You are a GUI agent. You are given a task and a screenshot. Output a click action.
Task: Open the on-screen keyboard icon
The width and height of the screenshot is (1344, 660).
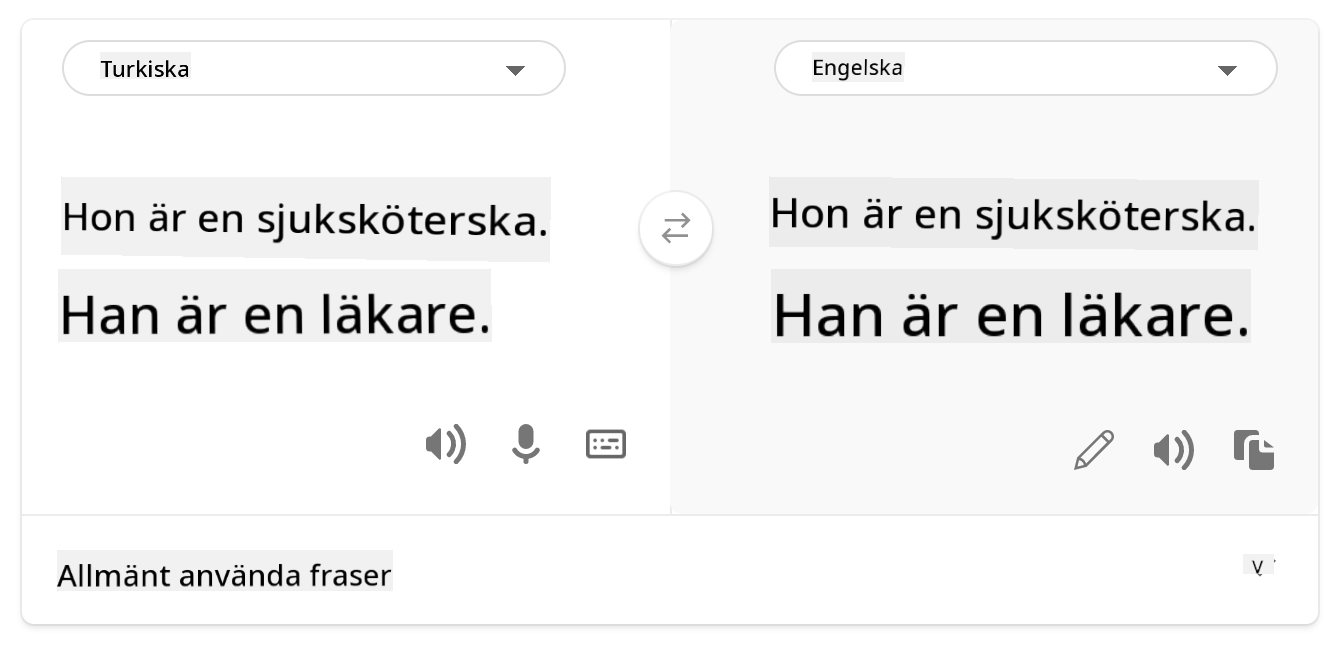[x=605, y=444]
